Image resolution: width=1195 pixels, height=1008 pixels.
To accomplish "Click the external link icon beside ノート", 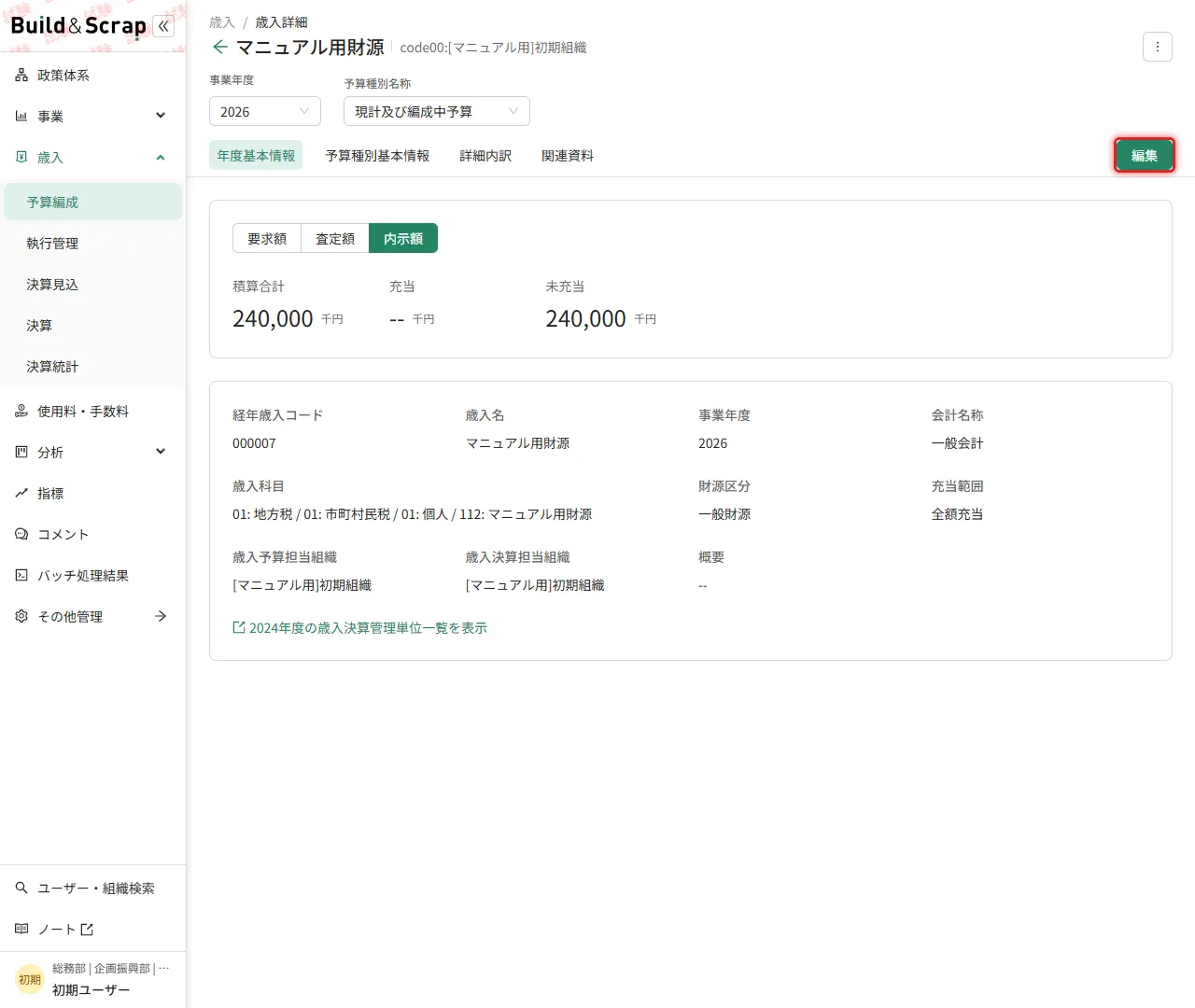I will coord(87,930).
